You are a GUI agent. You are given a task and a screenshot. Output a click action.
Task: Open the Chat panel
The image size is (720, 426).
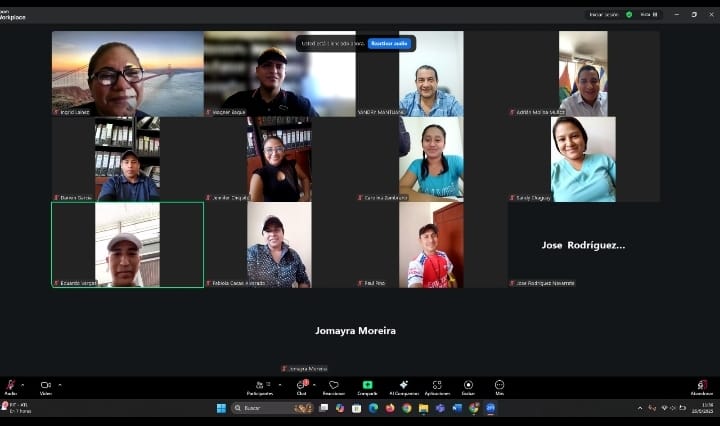tap(301, 386)
